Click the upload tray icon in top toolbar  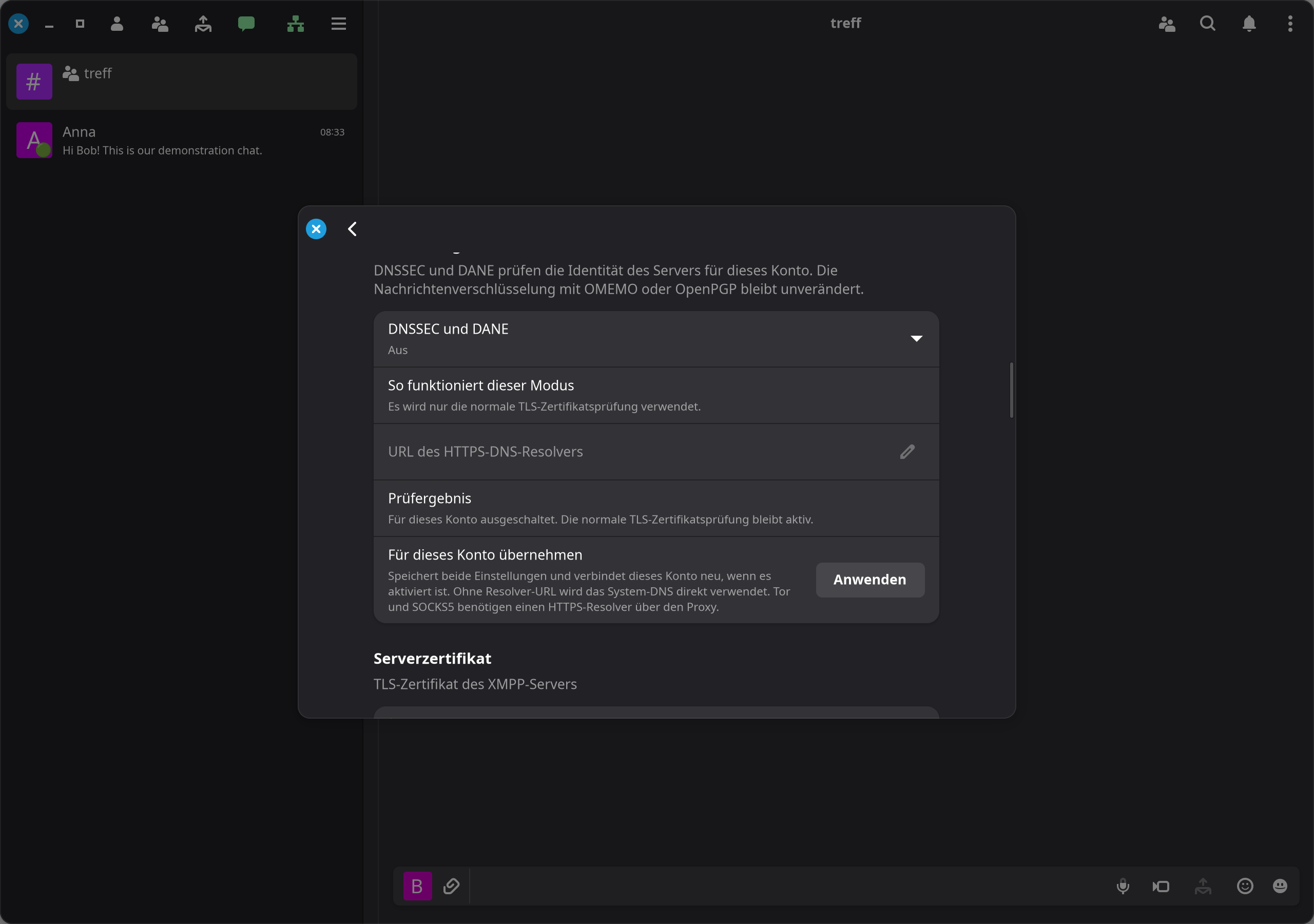(x=203, y=24)
